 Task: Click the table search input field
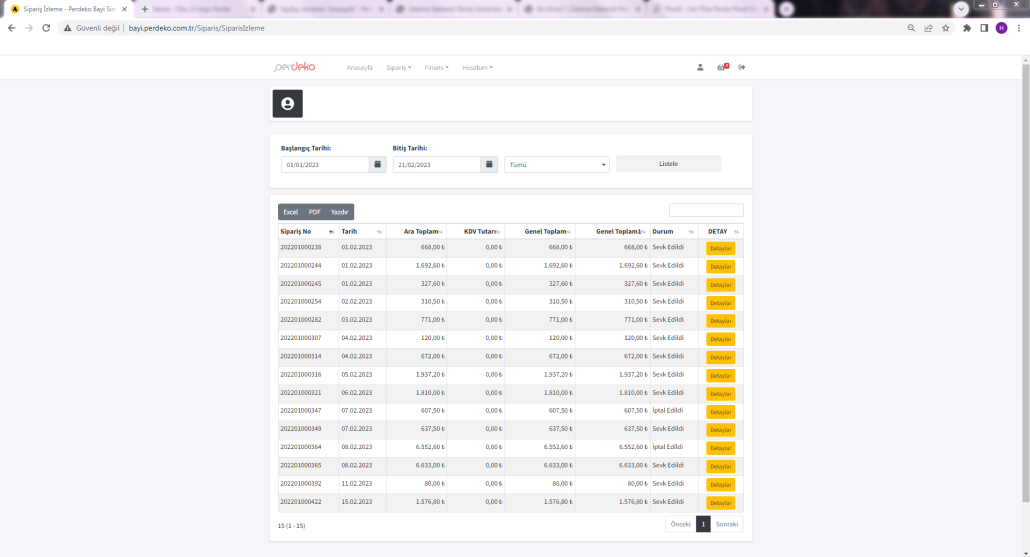point(706,210)
